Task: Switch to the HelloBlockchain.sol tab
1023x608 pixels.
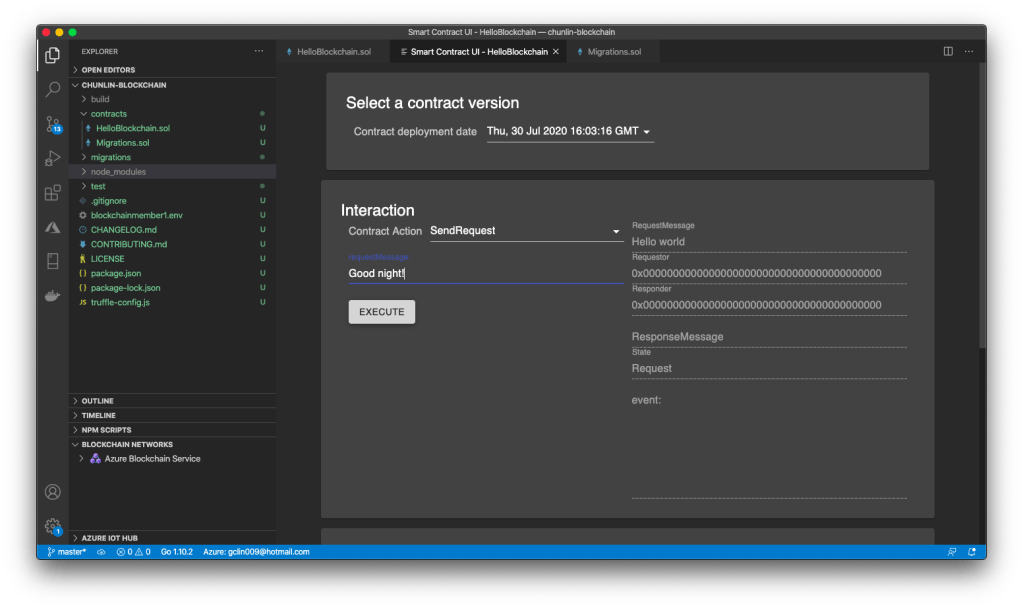Action: pyautogui.click(x=332, y=51)
